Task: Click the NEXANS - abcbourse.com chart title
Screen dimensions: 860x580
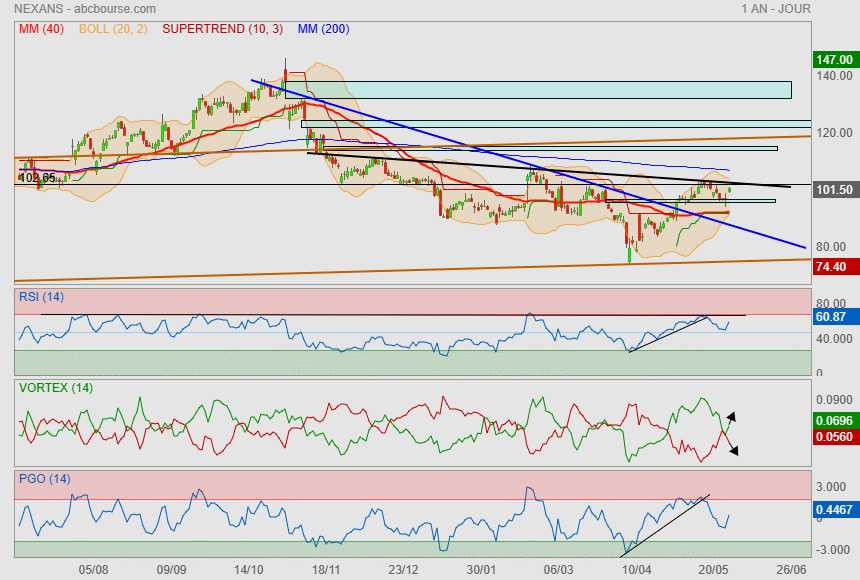Action: pos(85,9)
